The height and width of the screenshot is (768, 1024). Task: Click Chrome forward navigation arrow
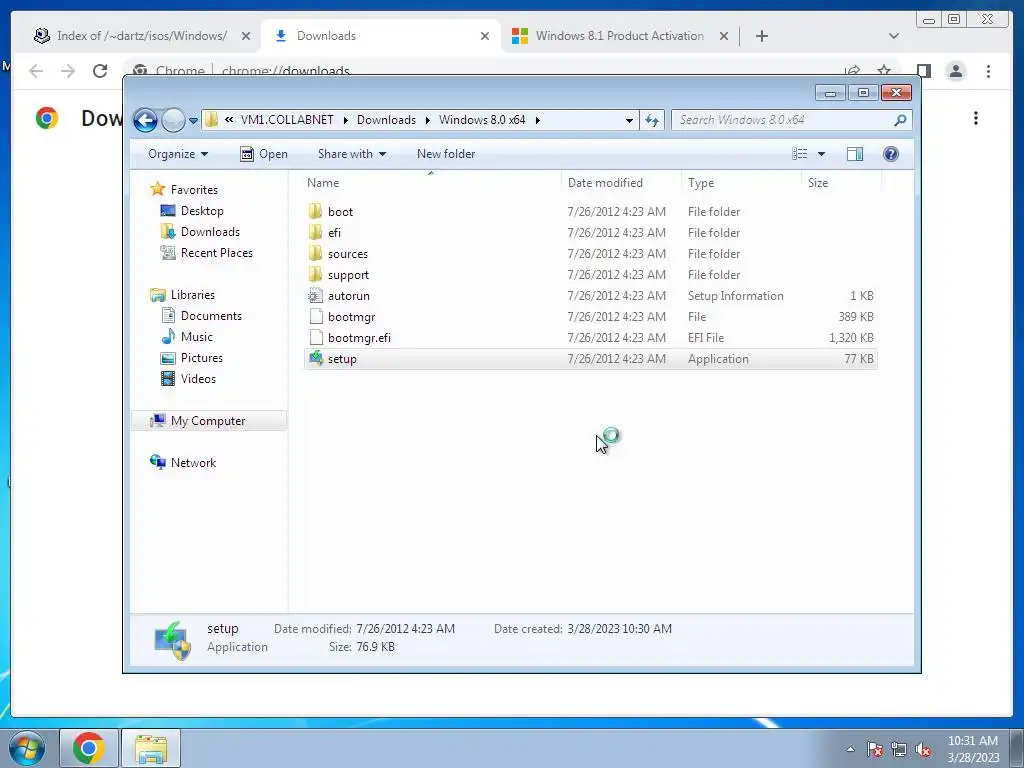point(67,71)
